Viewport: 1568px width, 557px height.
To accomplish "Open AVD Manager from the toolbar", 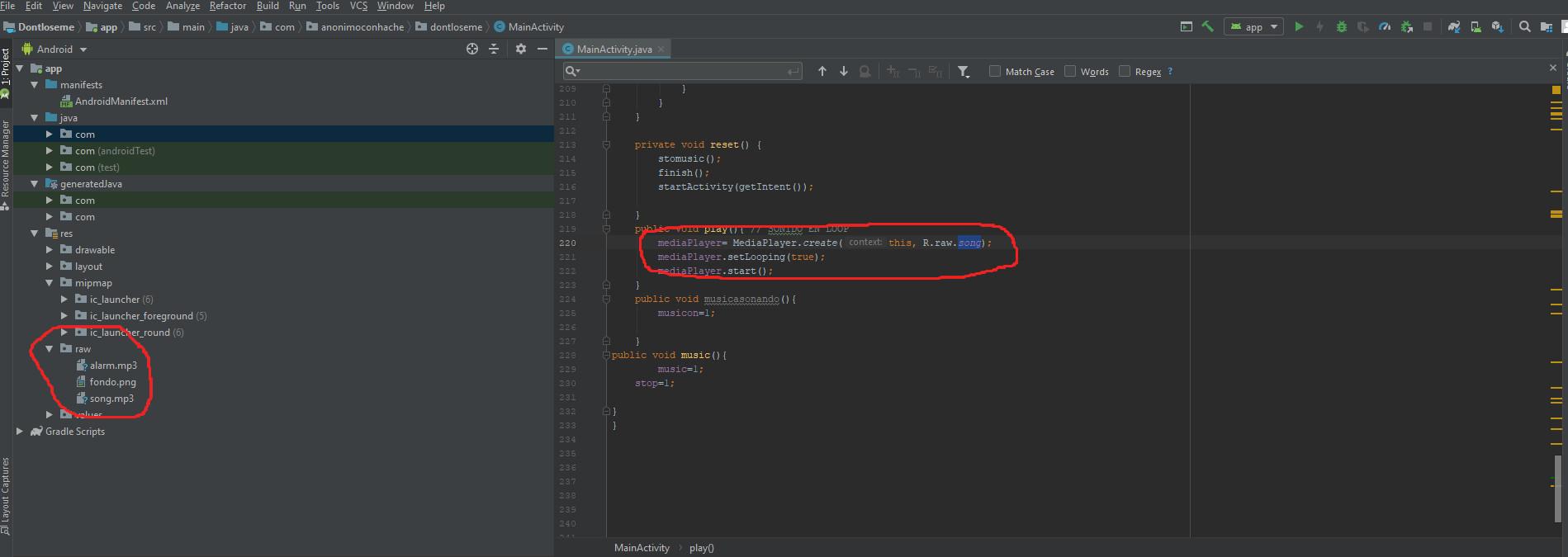I will [1476, 26].
